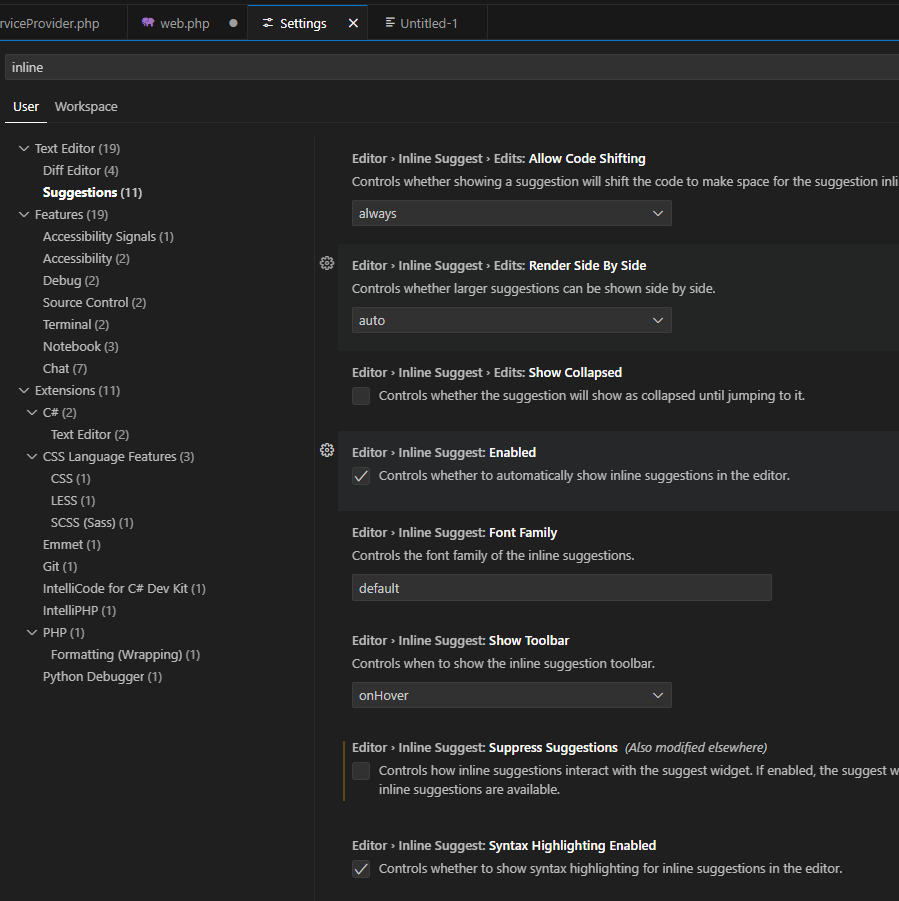Open the Untitled-1 editor tab
Viewport: 899px width, 901px height.
(x=429, y=23)
